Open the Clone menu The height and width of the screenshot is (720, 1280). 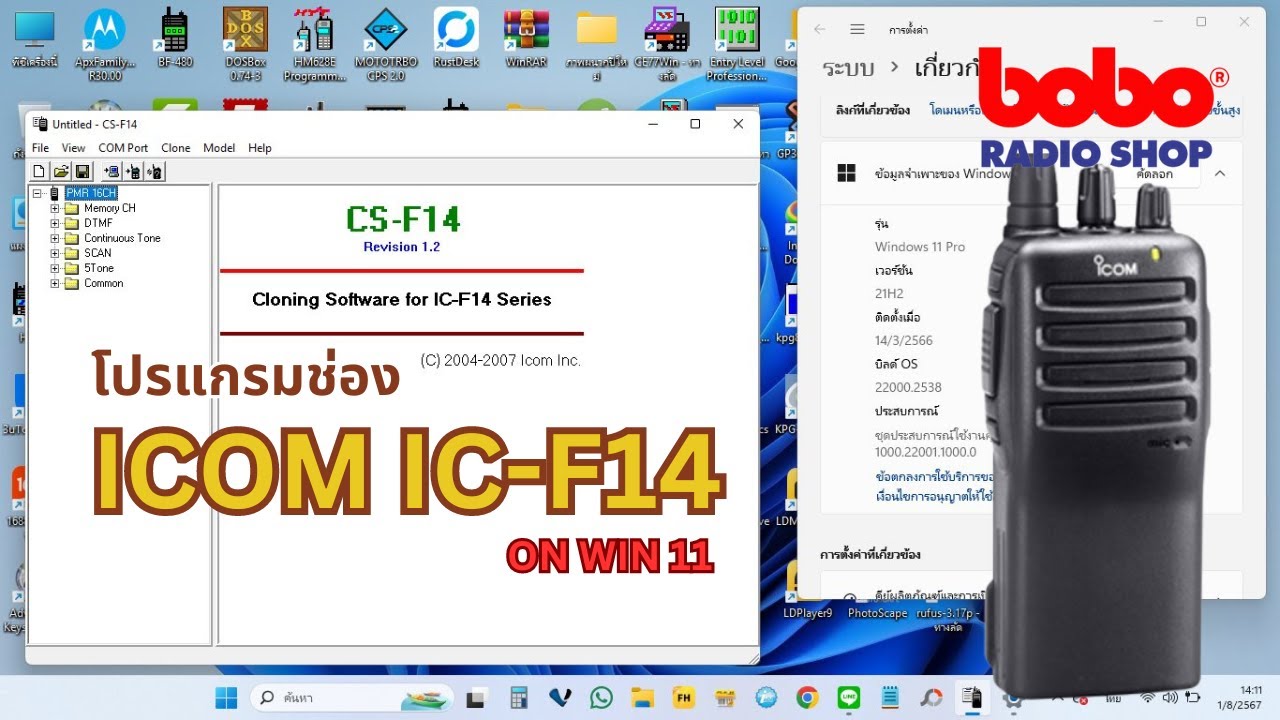coord(176,148)
